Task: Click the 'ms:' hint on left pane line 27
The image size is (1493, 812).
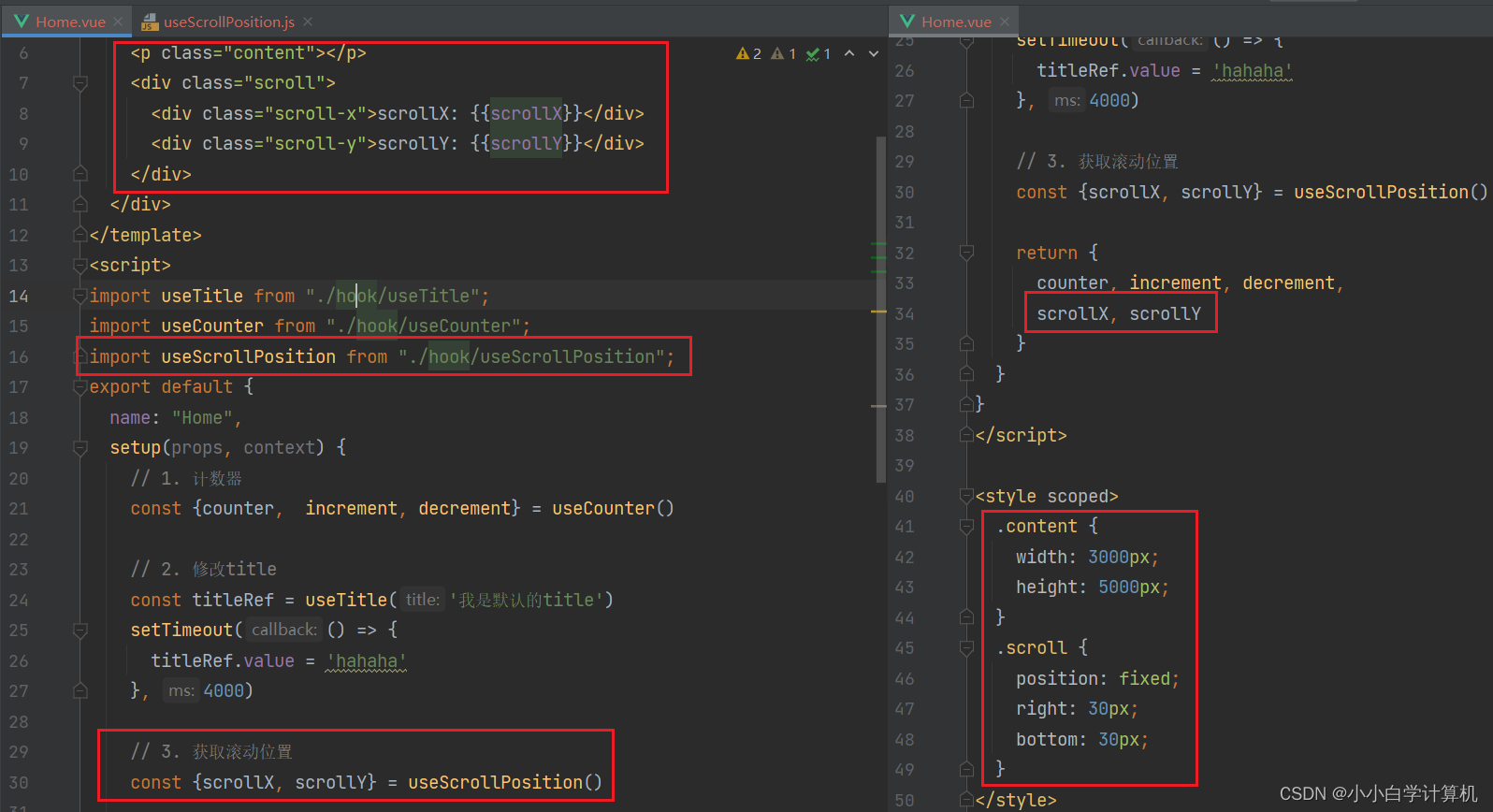Action: [x=181, y=691]
